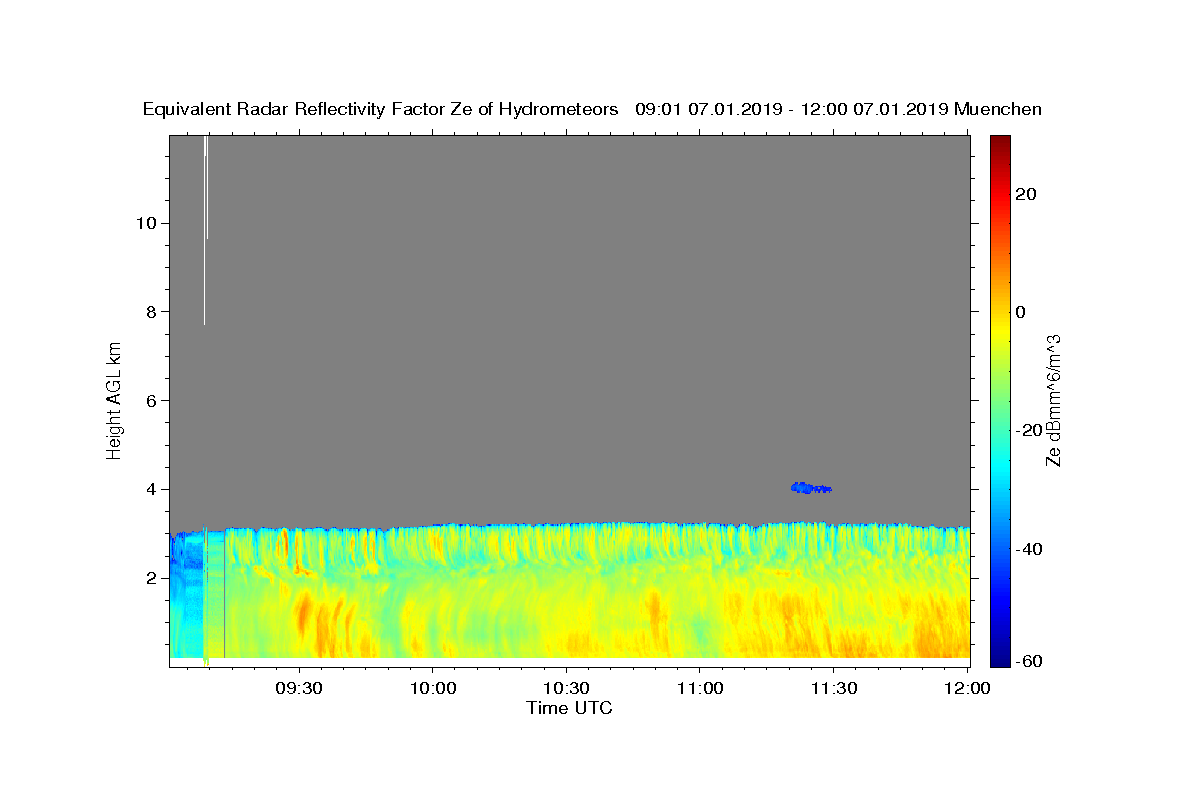Screen dimensions: 1200x800
Task: Click the colorbar value label 20
Action: 1026,194
